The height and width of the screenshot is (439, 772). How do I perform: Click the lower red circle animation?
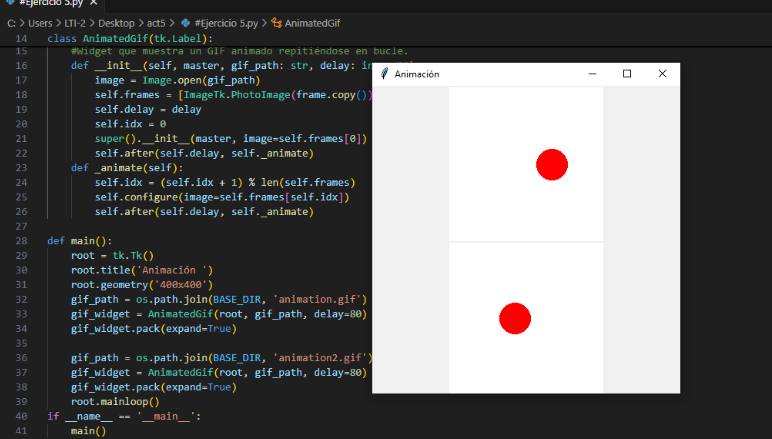(x=514, y=318)
